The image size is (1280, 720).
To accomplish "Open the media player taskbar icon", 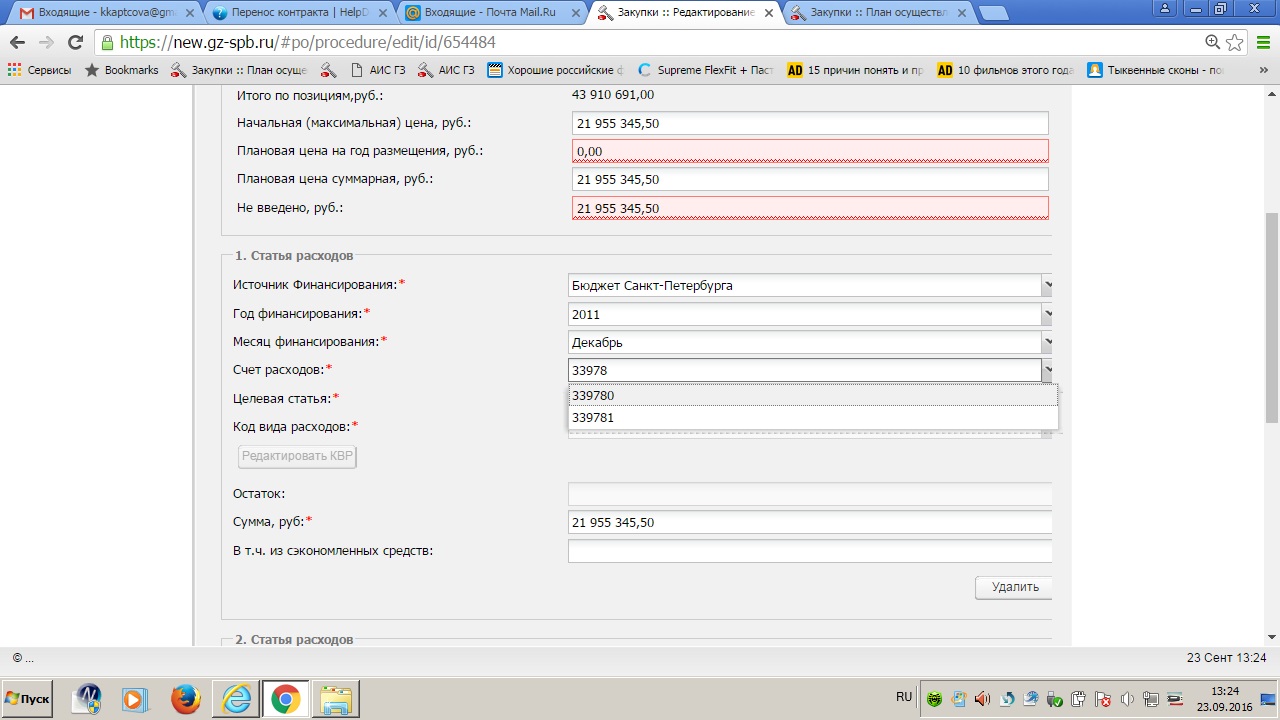I will coord(135,698).
